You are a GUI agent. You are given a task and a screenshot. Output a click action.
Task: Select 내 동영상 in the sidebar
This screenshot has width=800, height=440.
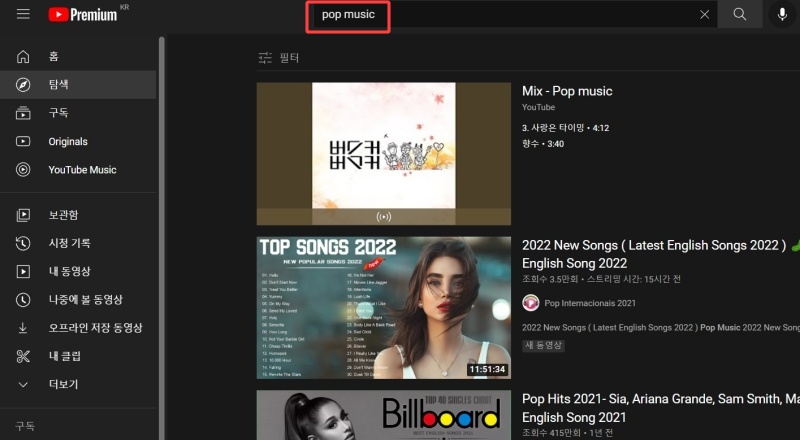point(78,271)
